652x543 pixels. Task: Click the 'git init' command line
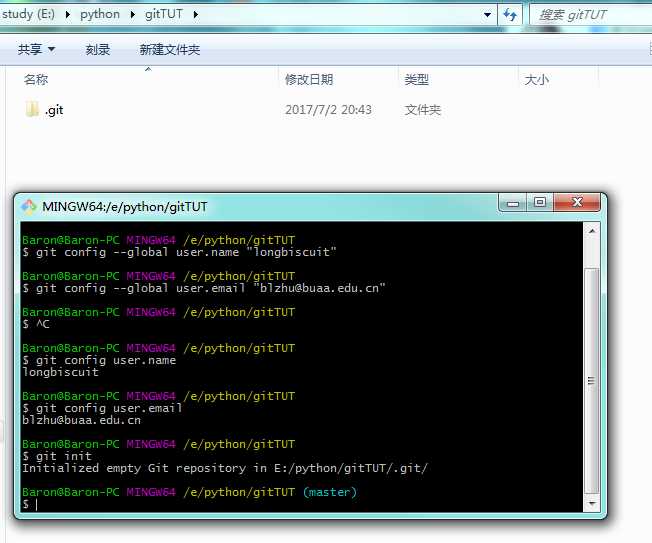point(57,456)
